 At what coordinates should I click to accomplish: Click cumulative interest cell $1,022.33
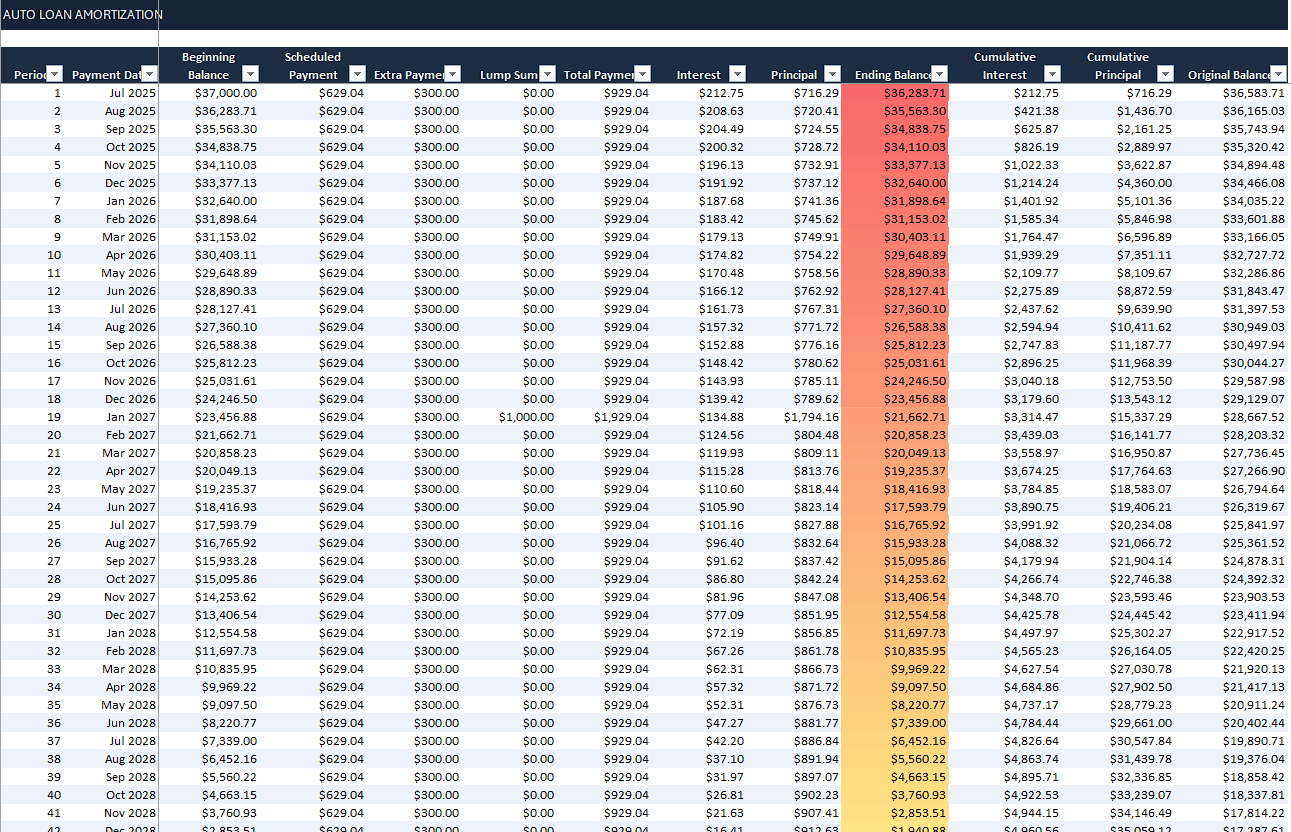pos(1005,165)
